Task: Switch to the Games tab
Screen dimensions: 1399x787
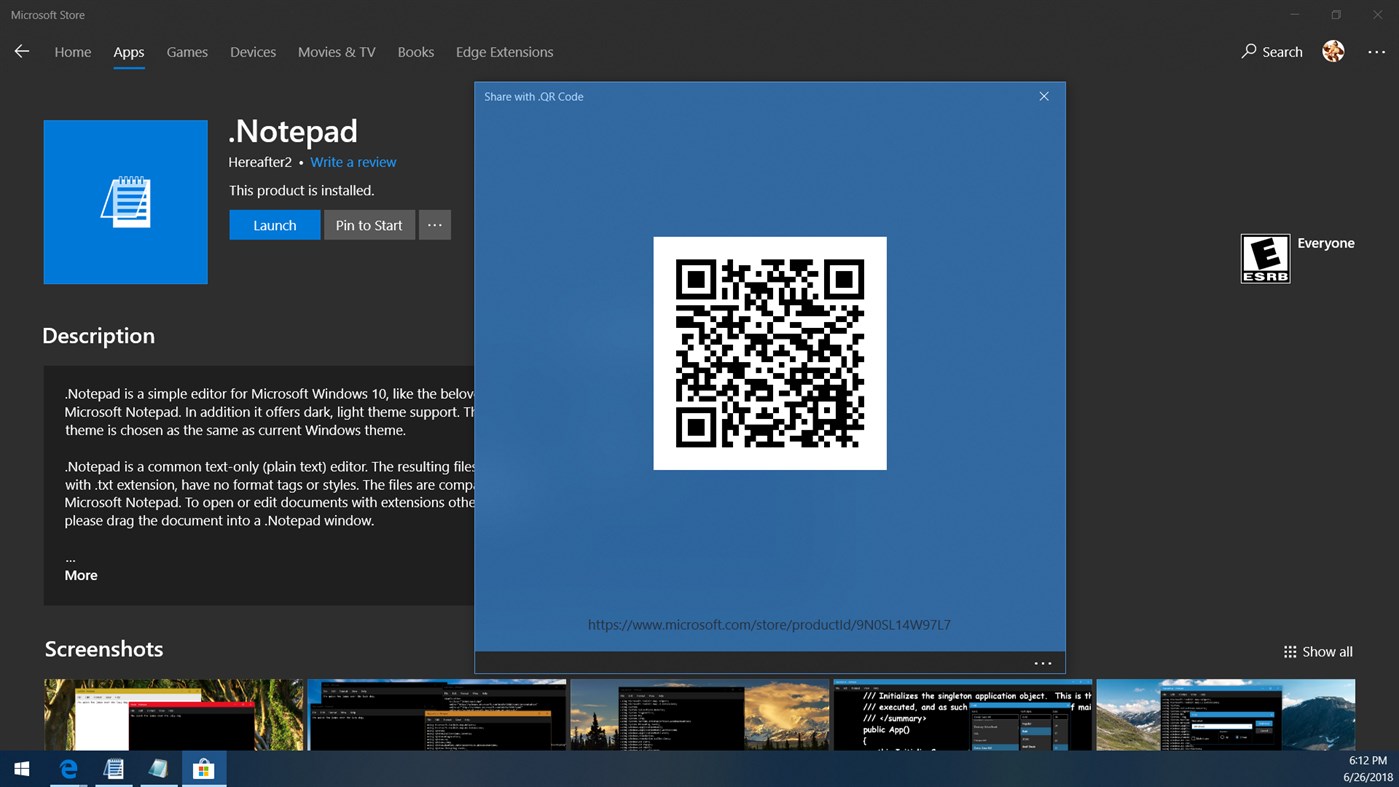Action: click(187, 51)
